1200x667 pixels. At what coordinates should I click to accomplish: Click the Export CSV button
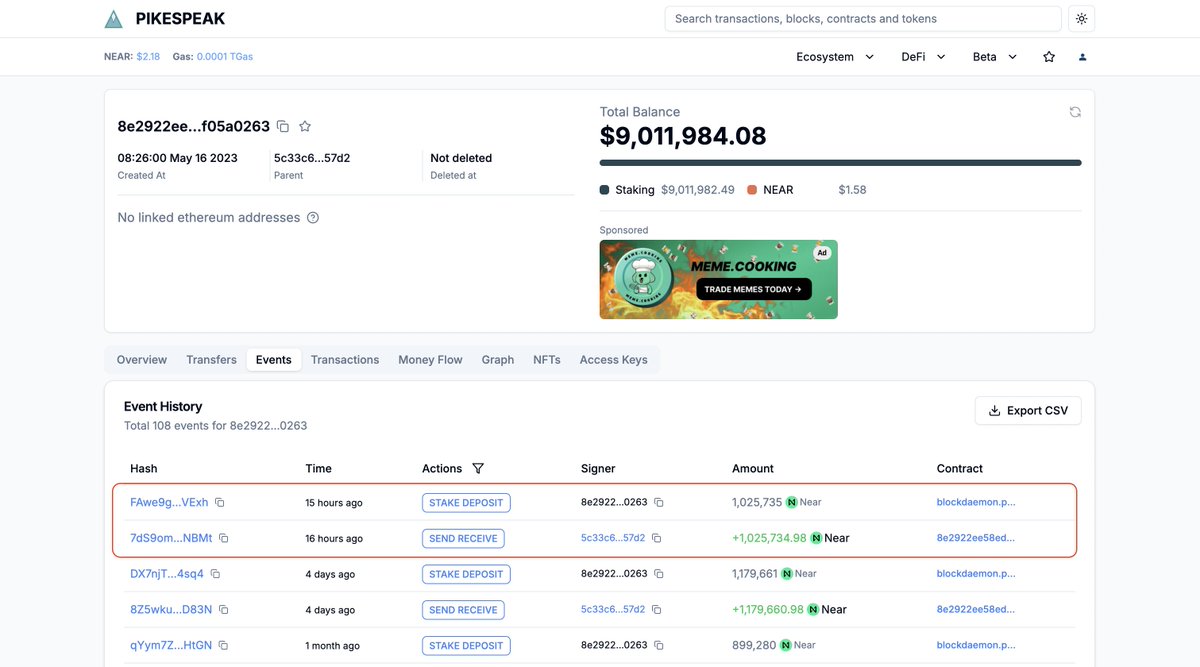[1028, 410]
